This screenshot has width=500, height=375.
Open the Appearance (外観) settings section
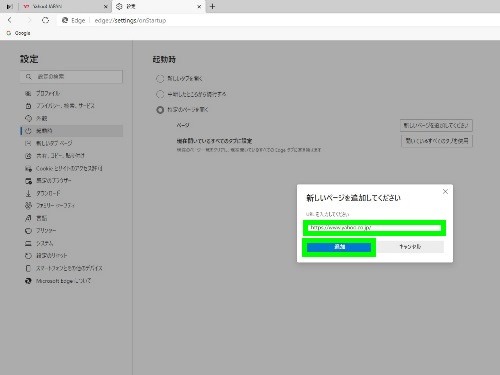pyautogui.click(x=37, y=118)
